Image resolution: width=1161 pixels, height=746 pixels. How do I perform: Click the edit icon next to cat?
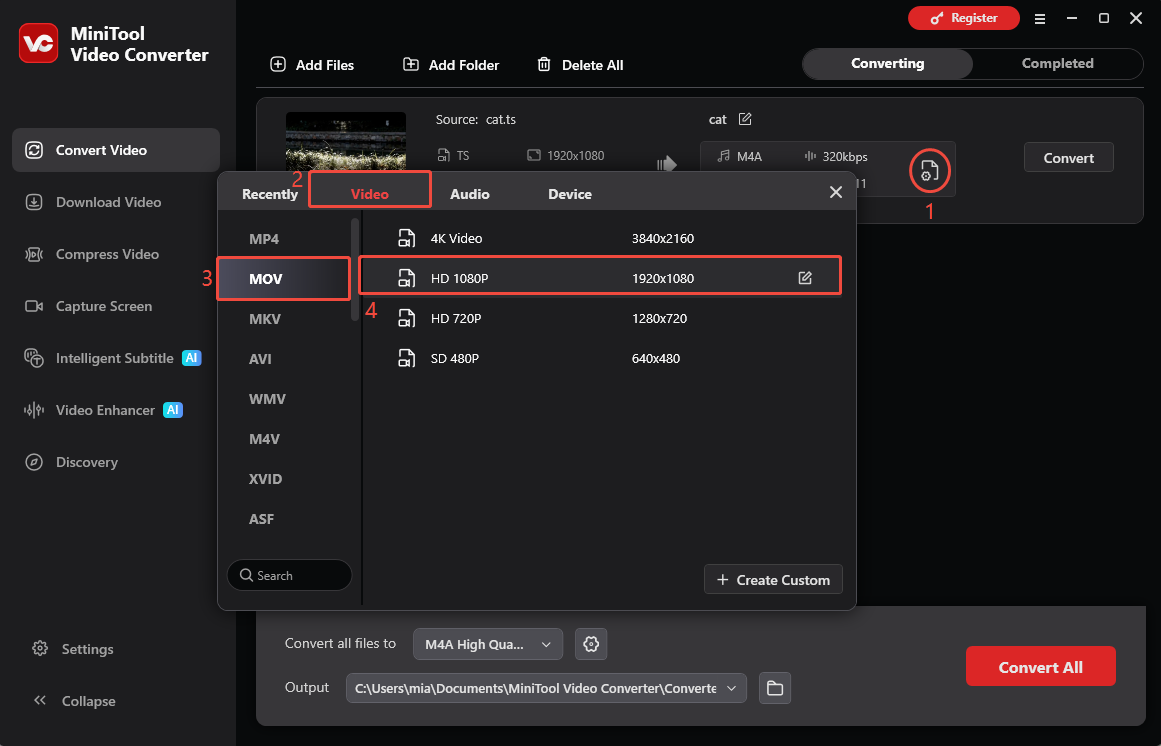(745, 119)
